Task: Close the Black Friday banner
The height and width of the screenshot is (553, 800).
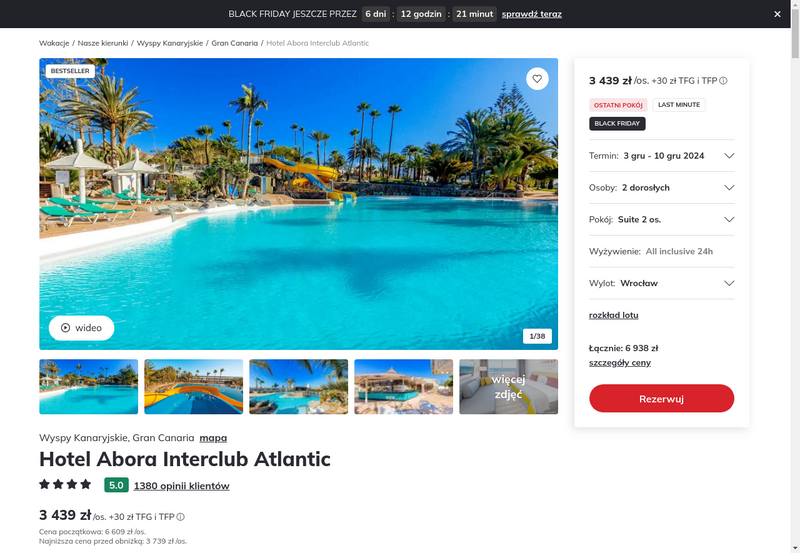Action: (777, 14)
